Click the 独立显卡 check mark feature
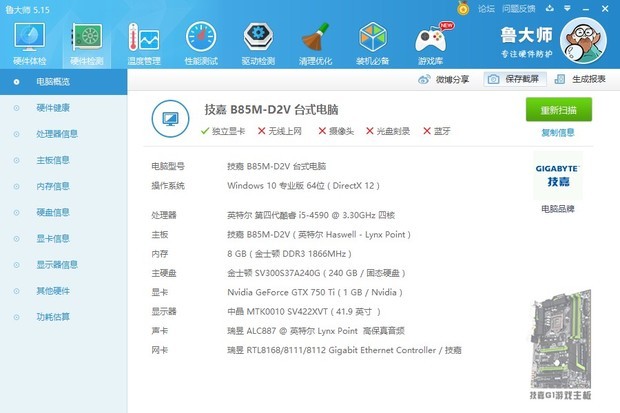This screenshot has height=413, width=620. point(223,131)
